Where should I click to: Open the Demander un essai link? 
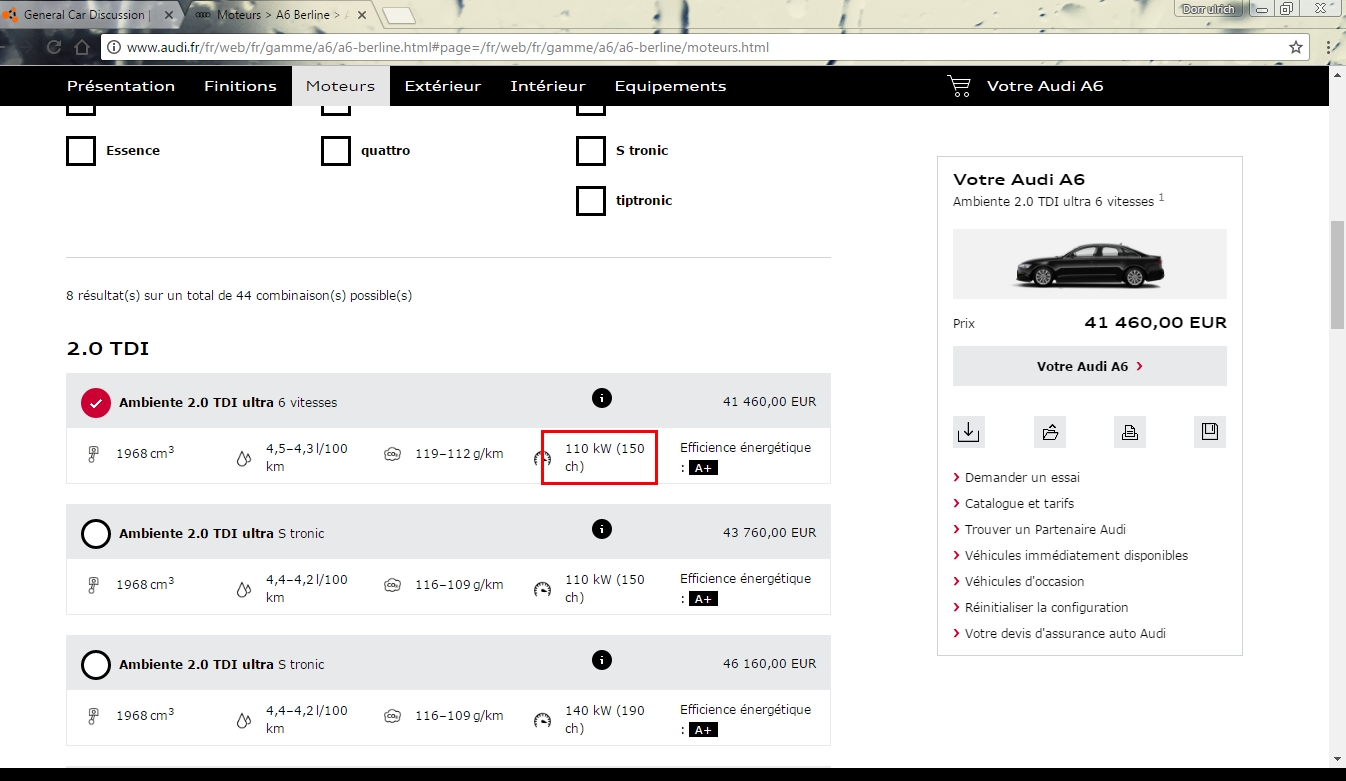pyautogui.click(x=1022, y=478)
